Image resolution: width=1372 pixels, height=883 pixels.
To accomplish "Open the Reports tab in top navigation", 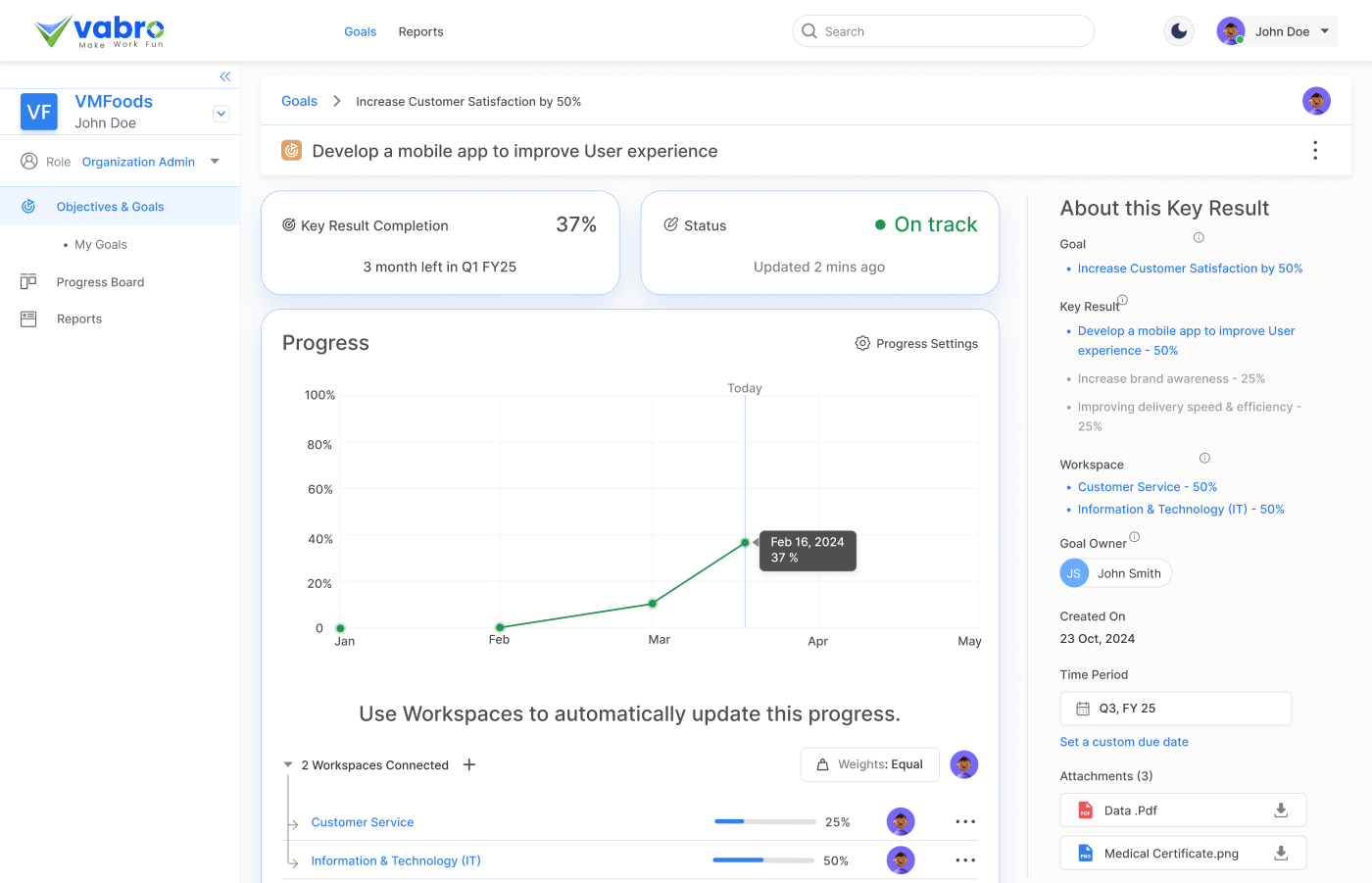I will pyautogui.click(x=420, y=31).
